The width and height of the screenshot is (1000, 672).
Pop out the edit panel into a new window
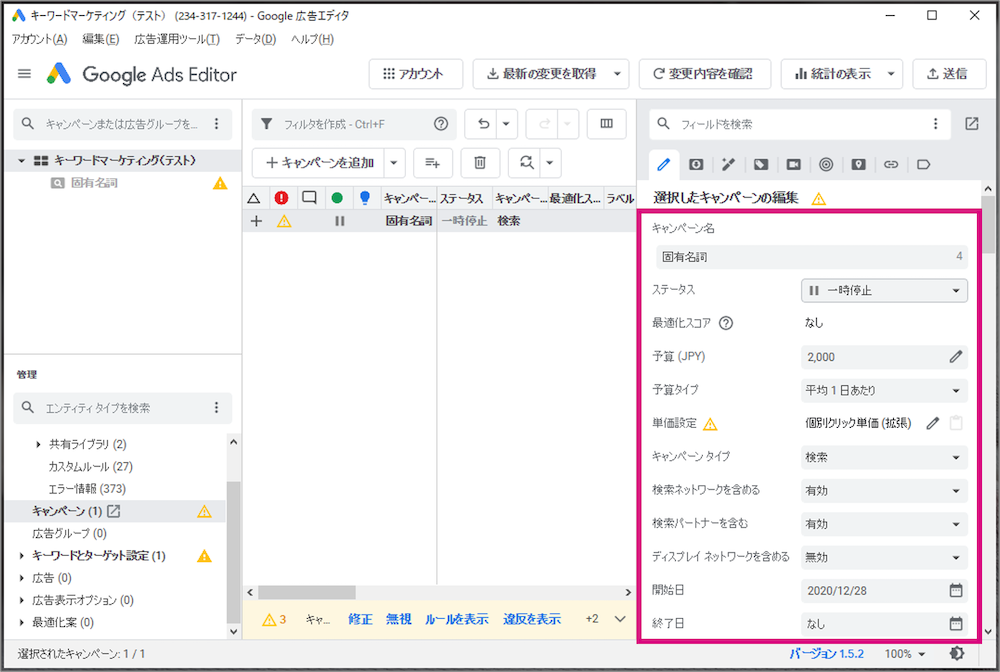(971, 124)
